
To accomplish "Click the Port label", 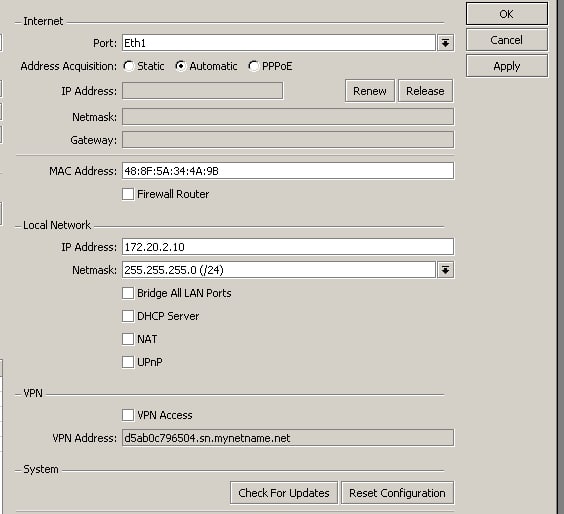I will [x=105, y=44].
